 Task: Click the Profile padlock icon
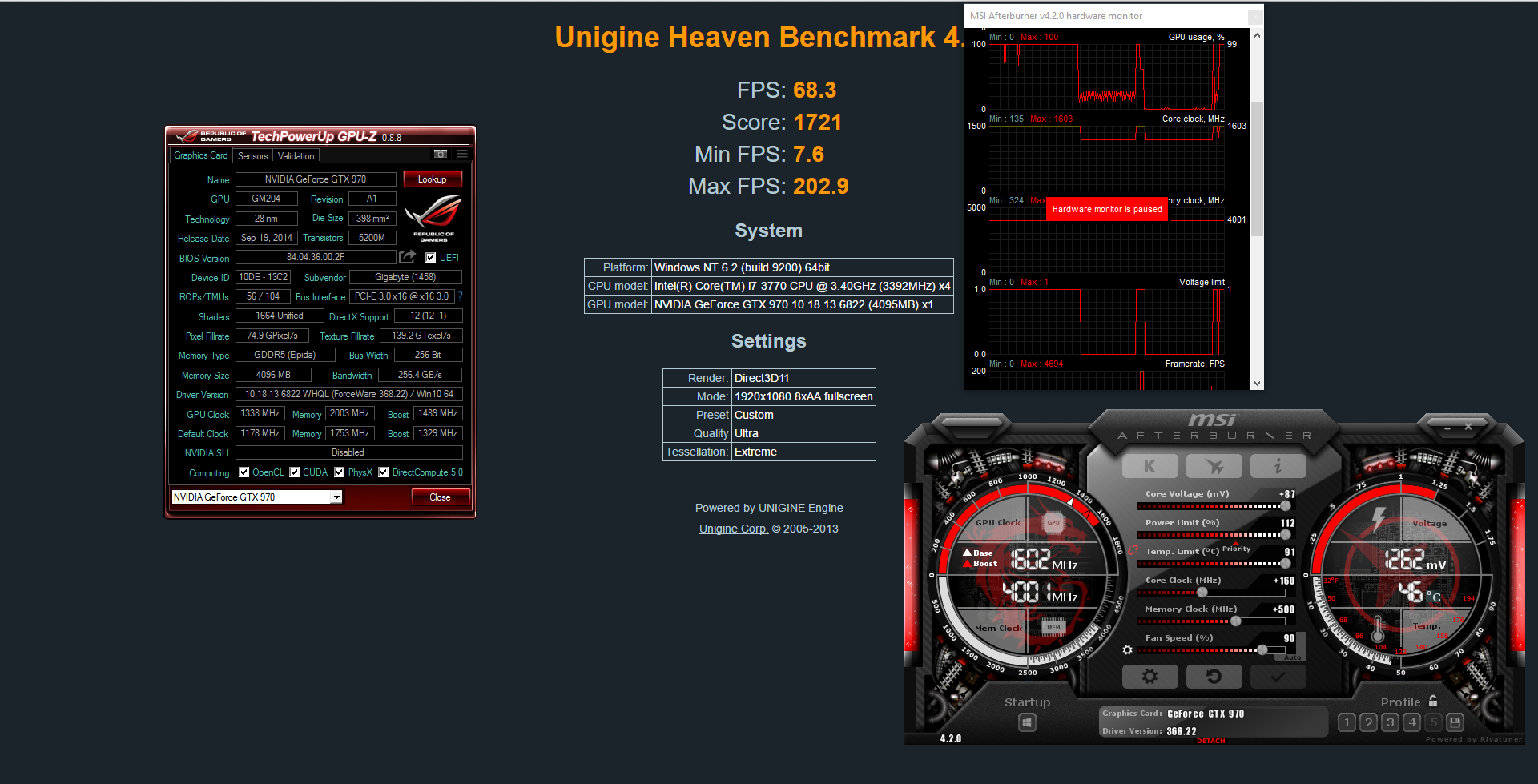(1433, 701)
